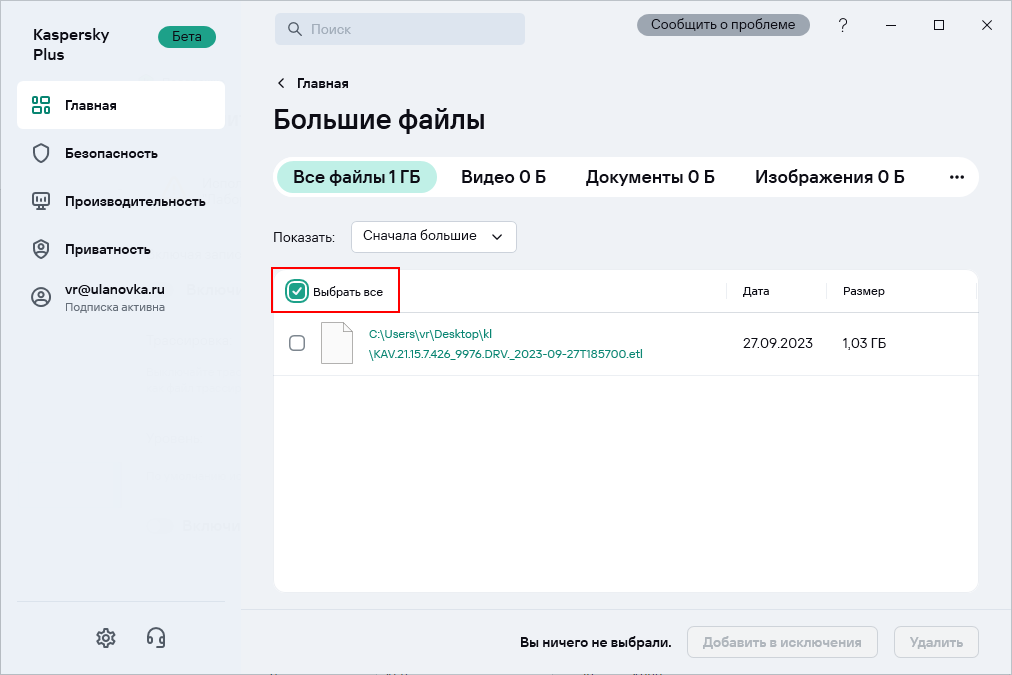Open settings via the gear icon
The height and width of the screenshot is (675, 1012).
(x=106, y=638)
